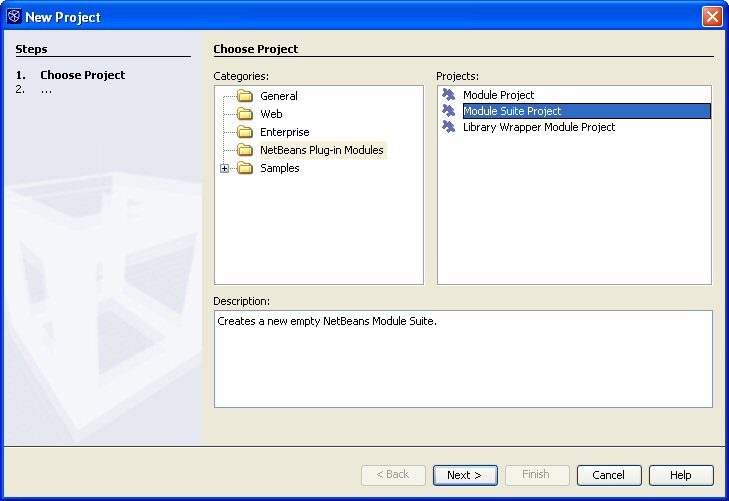Click the disabled Finish button

tap(537, 475)
